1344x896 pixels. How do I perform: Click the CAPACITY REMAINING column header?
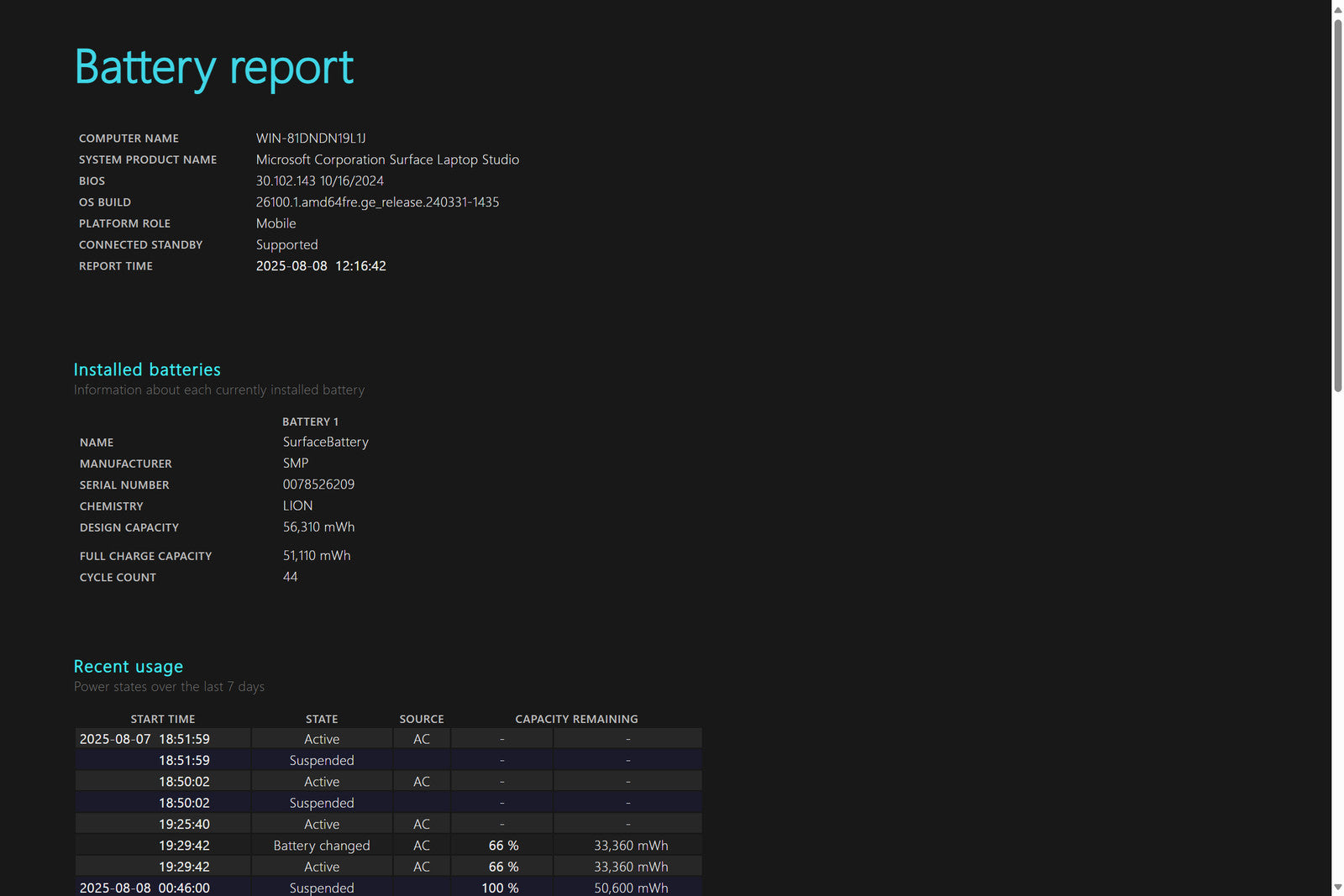point(576,719)
